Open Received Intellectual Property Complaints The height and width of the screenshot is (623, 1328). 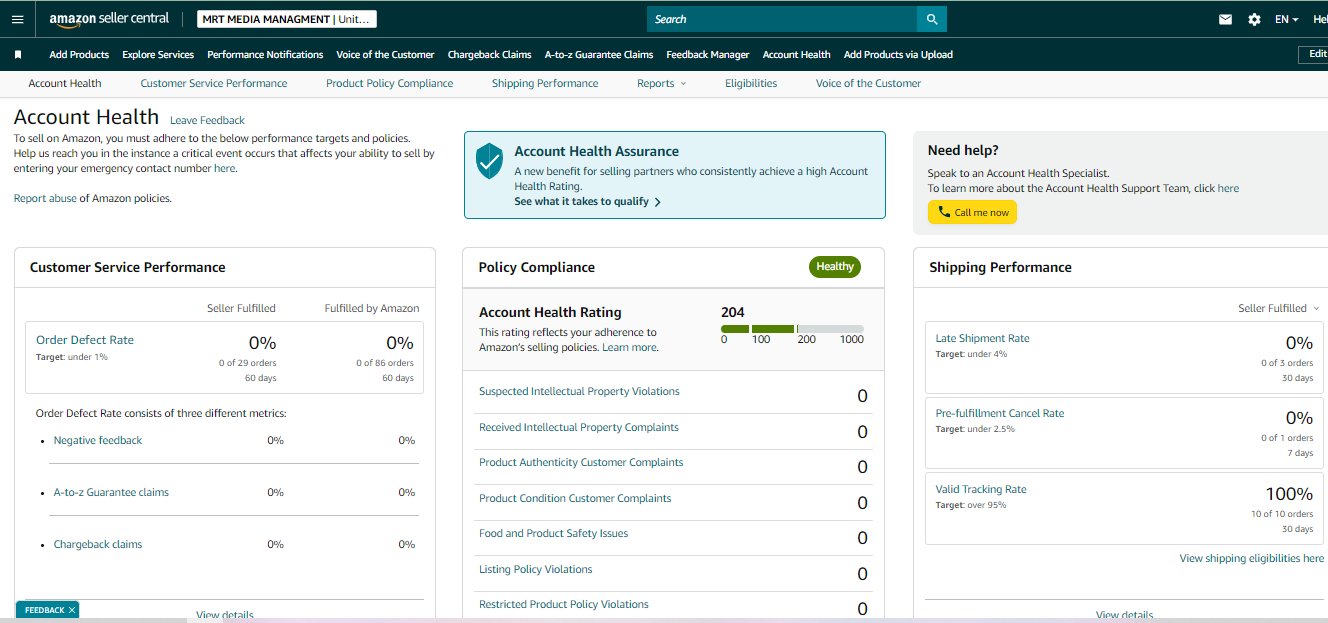pyautogui.click(x=579, y=427)
